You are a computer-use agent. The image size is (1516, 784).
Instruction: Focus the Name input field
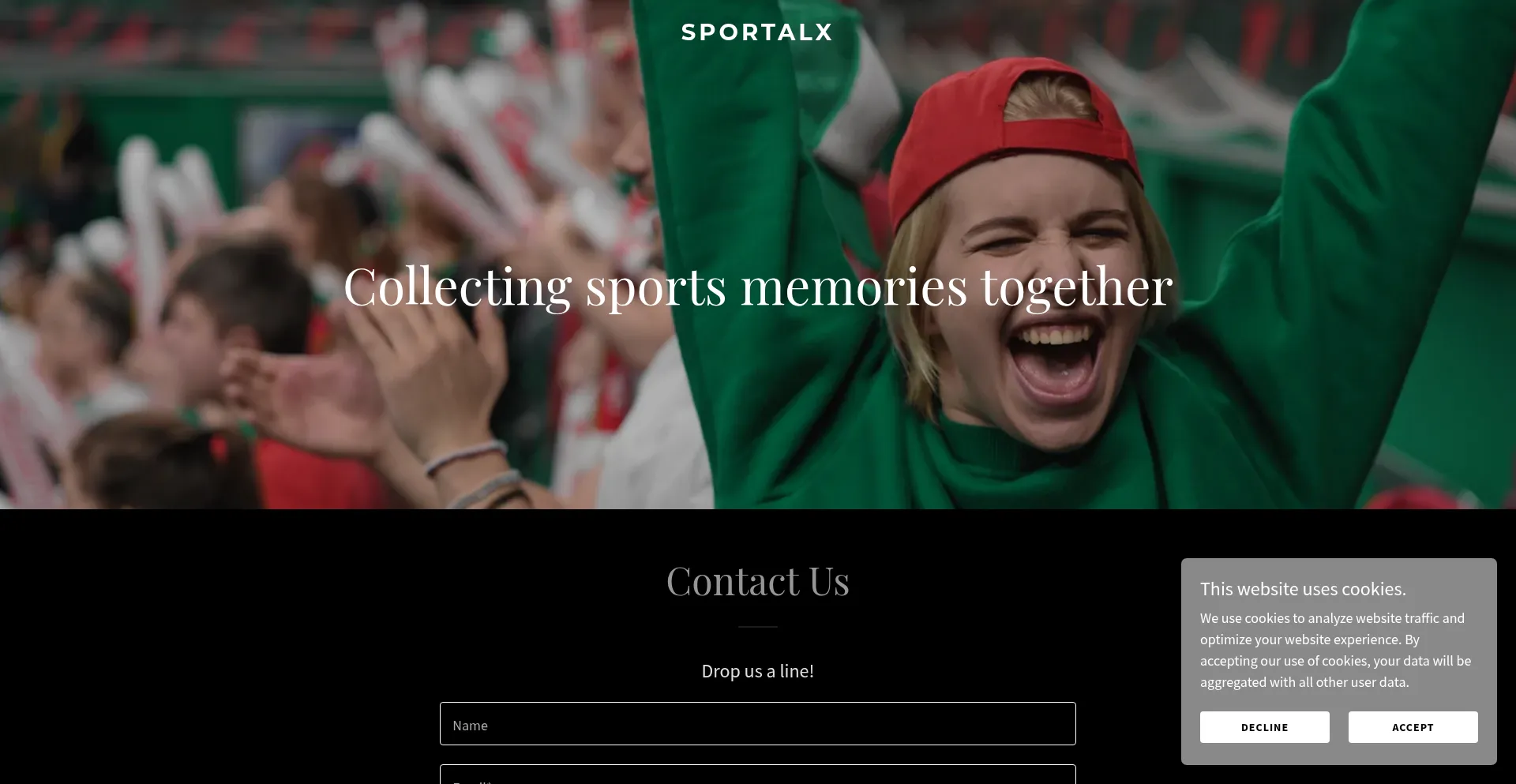[757, 724]
